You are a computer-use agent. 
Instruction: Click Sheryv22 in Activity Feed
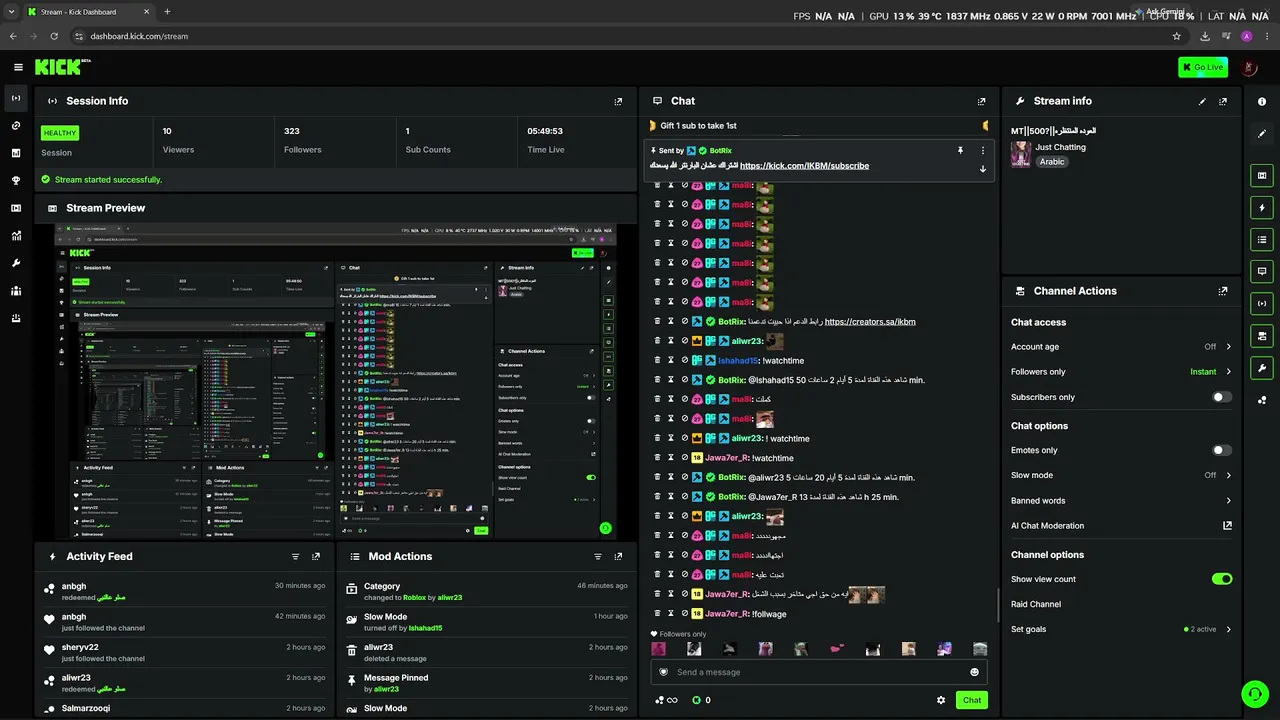click(80, 647)
